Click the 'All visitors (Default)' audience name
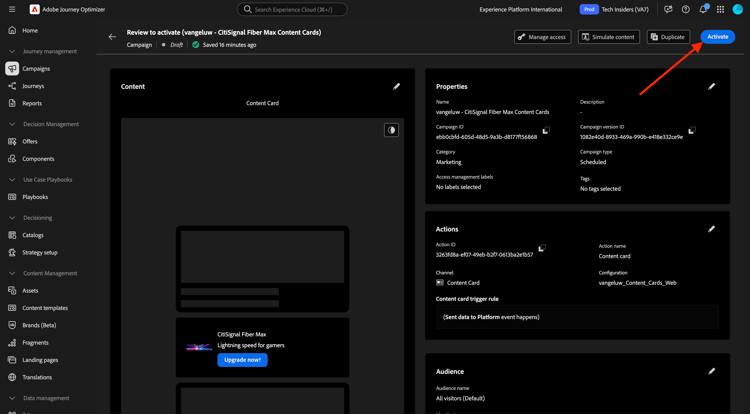The width and height of the screenshot is (750, 414). pos(460,398)
